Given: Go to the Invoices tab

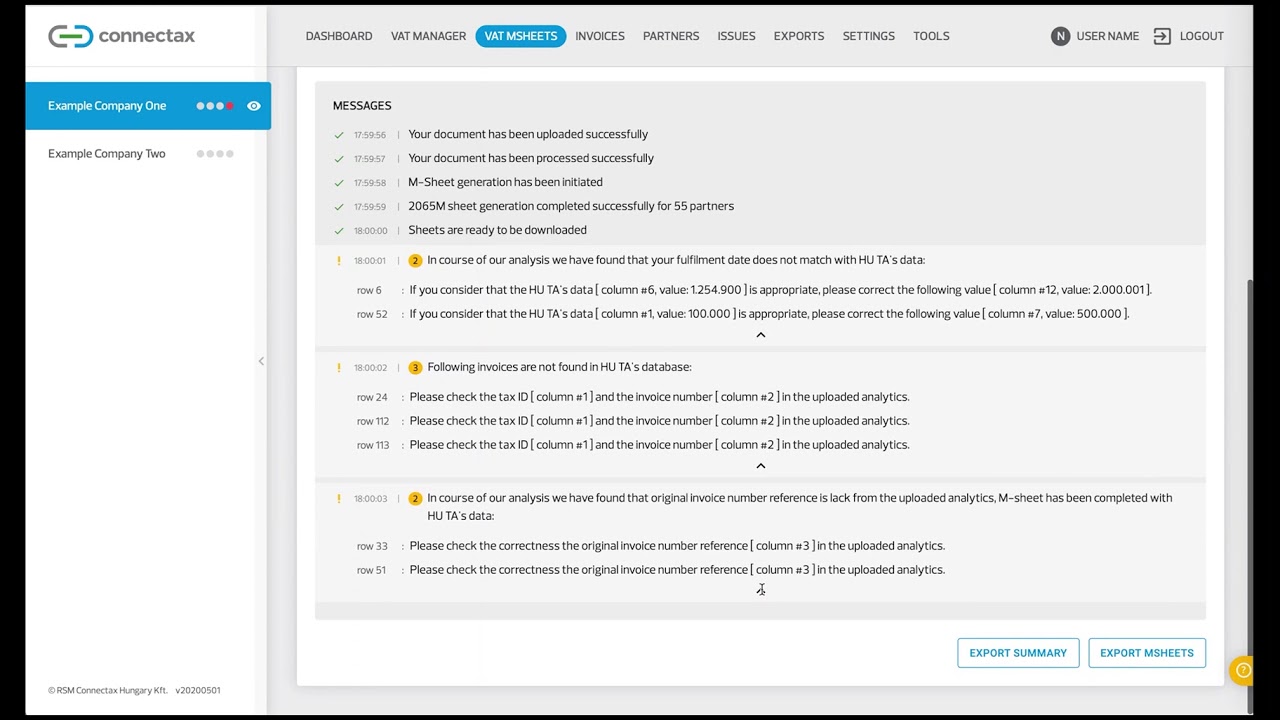Looking at the screenshot, I should pyautogui.click(x=600, y=36).
